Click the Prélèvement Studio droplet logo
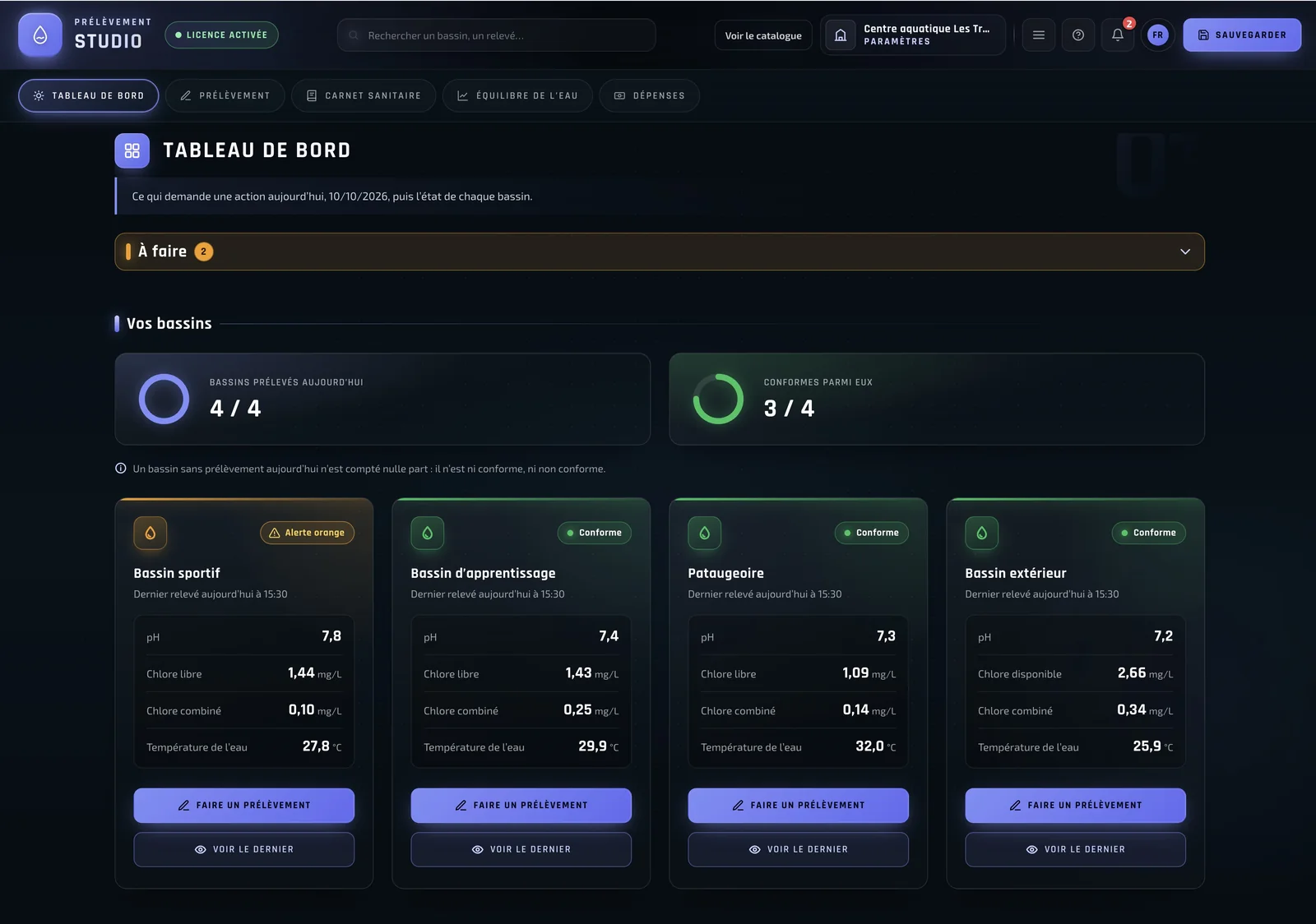This screenshot has height=924, width=1316. click(x=40, y=35)
